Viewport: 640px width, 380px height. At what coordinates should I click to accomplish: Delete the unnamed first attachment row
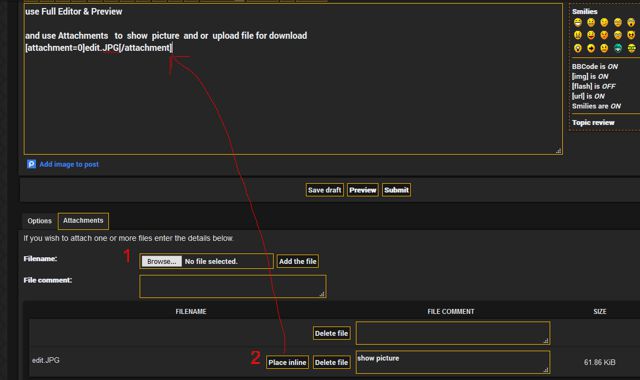click(331, 333)
